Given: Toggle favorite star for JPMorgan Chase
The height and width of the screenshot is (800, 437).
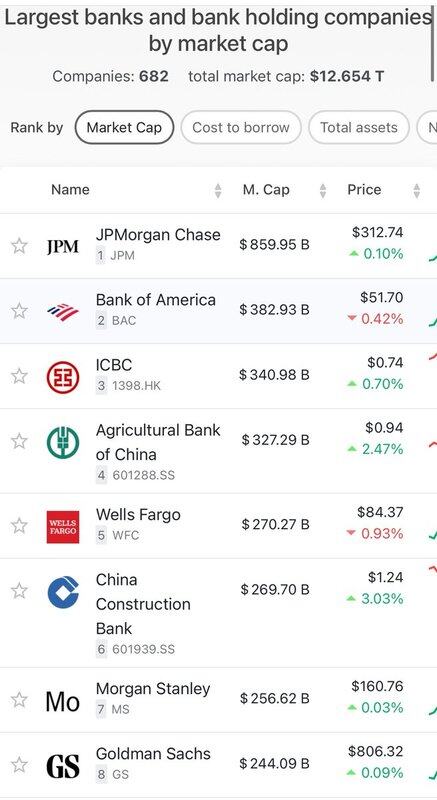Looking at the screenshot, I should tap(19, 245).
